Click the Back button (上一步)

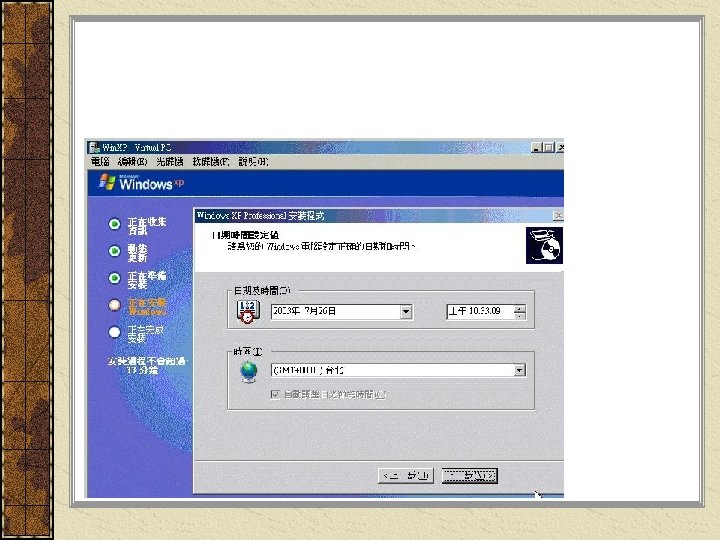click(406, 476)
